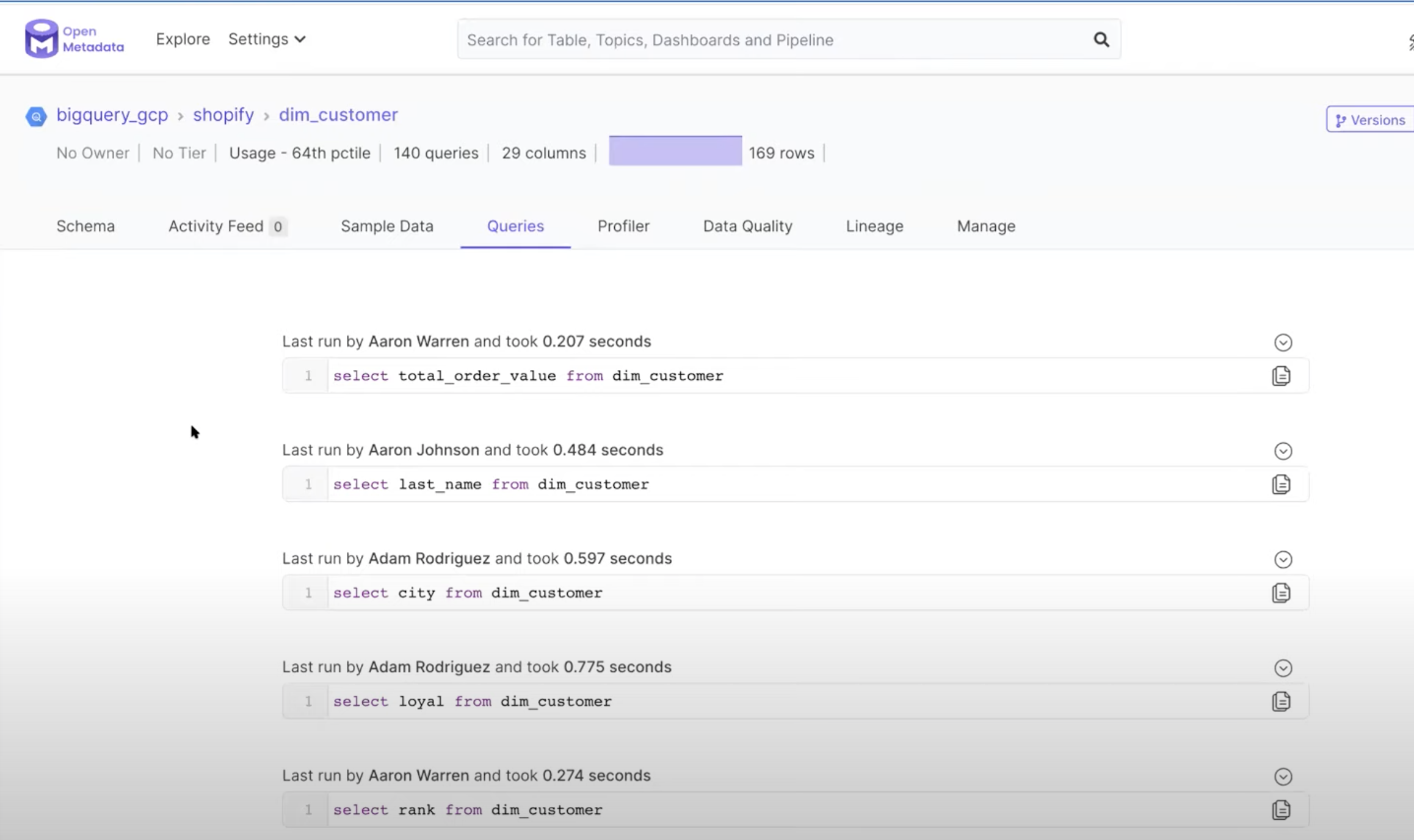Open the Versions button
Screen dimensions: 1414x840
point(1371,120)
